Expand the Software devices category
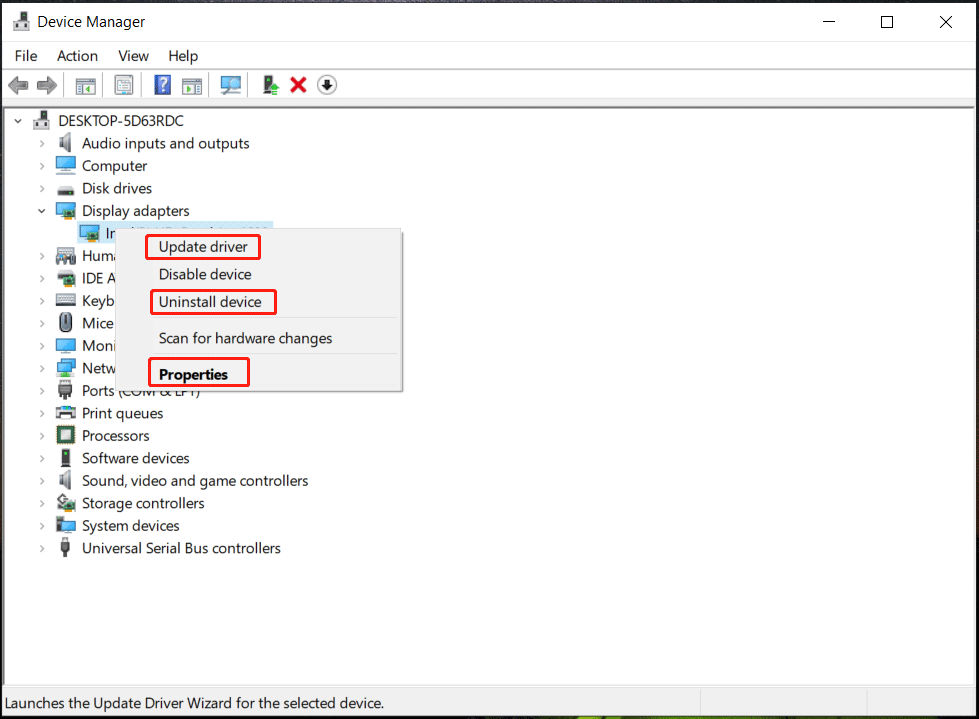The image size is (979, 719). pyautogui.click(x=42, y=458)
